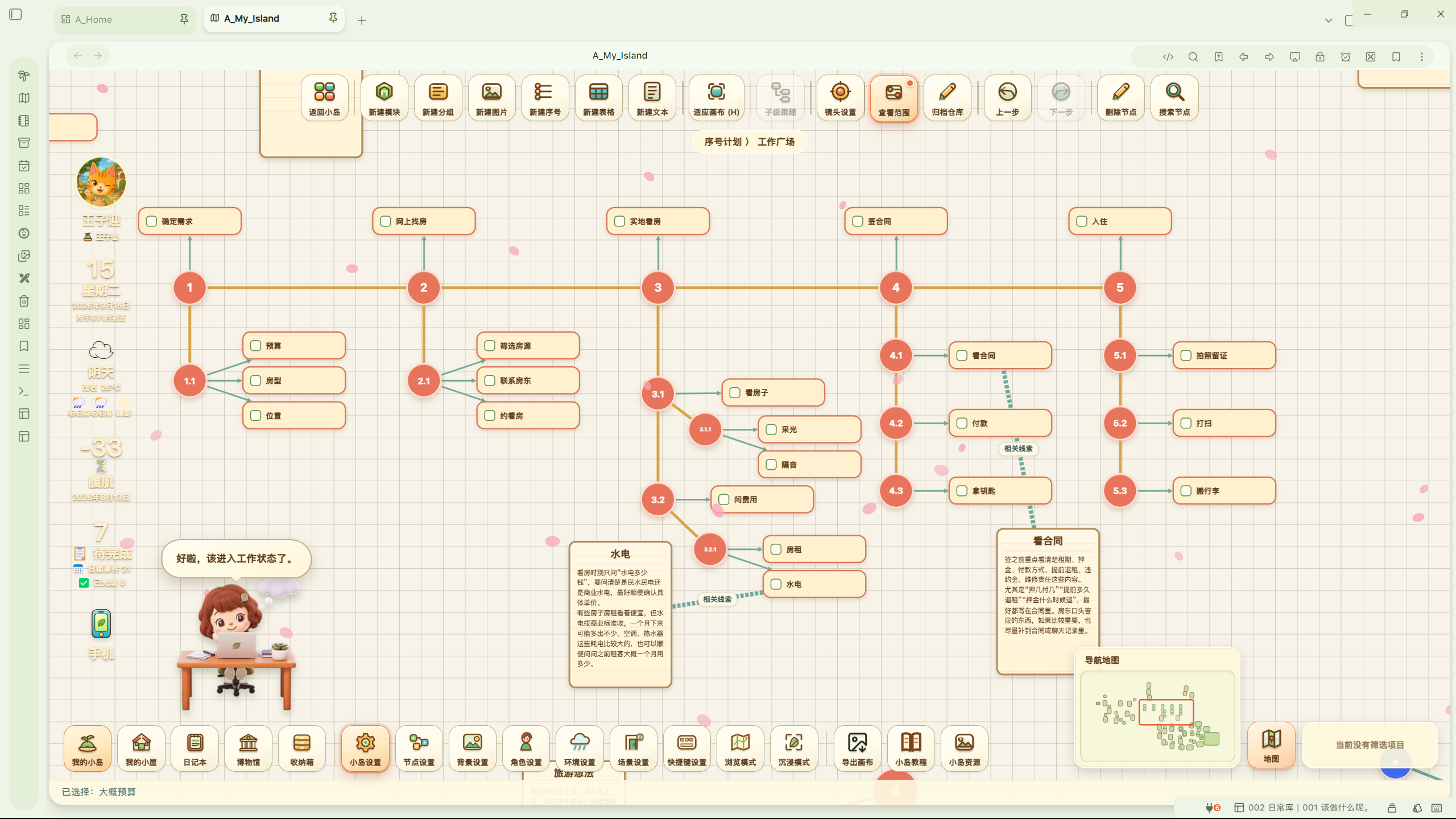Click the 返回小岛 toolbar icon
This screenshot has width=1456, height=819.
pyautogui.click(x=324, y=97)
